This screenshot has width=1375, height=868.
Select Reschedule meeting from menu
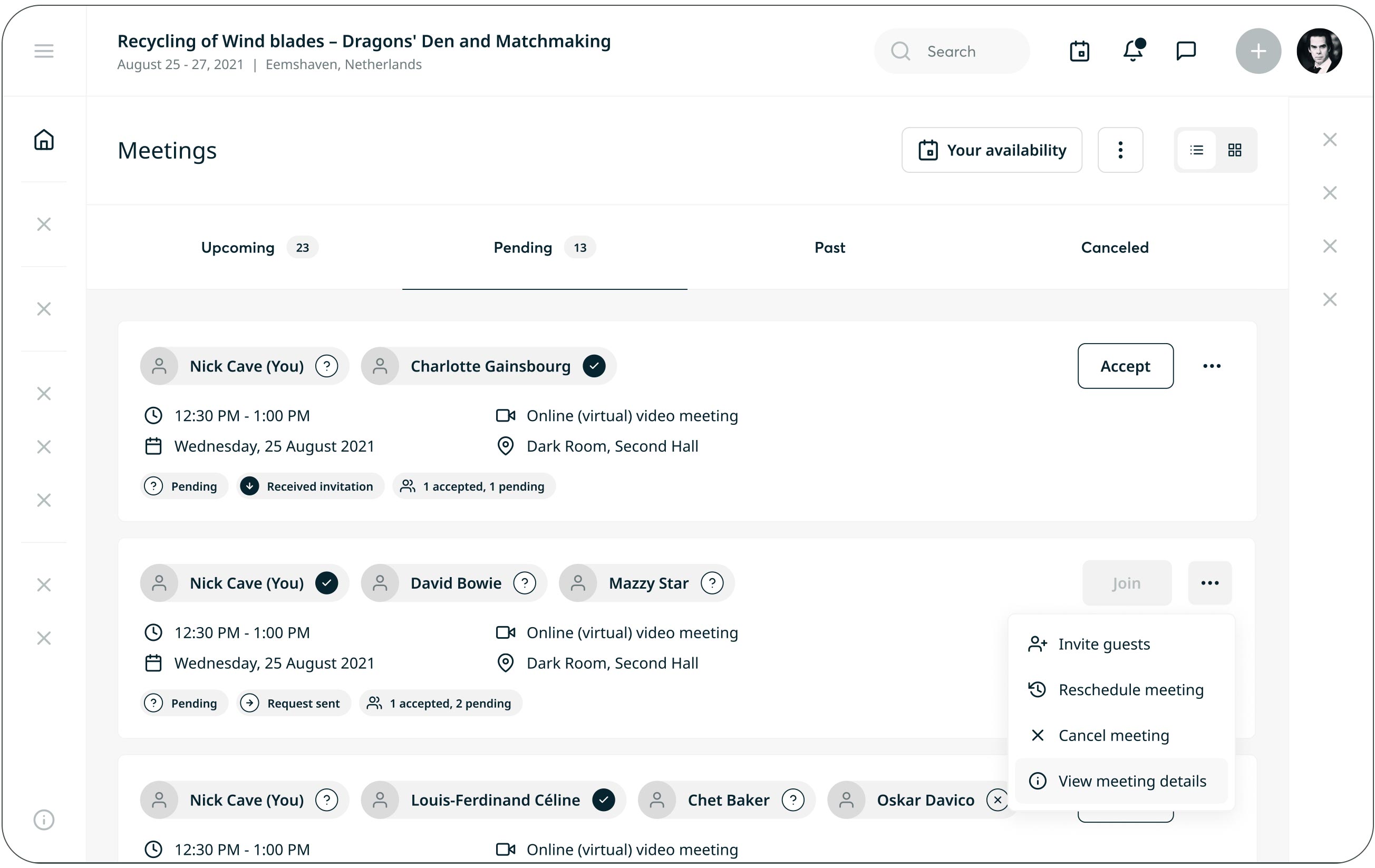point(1130,689)
